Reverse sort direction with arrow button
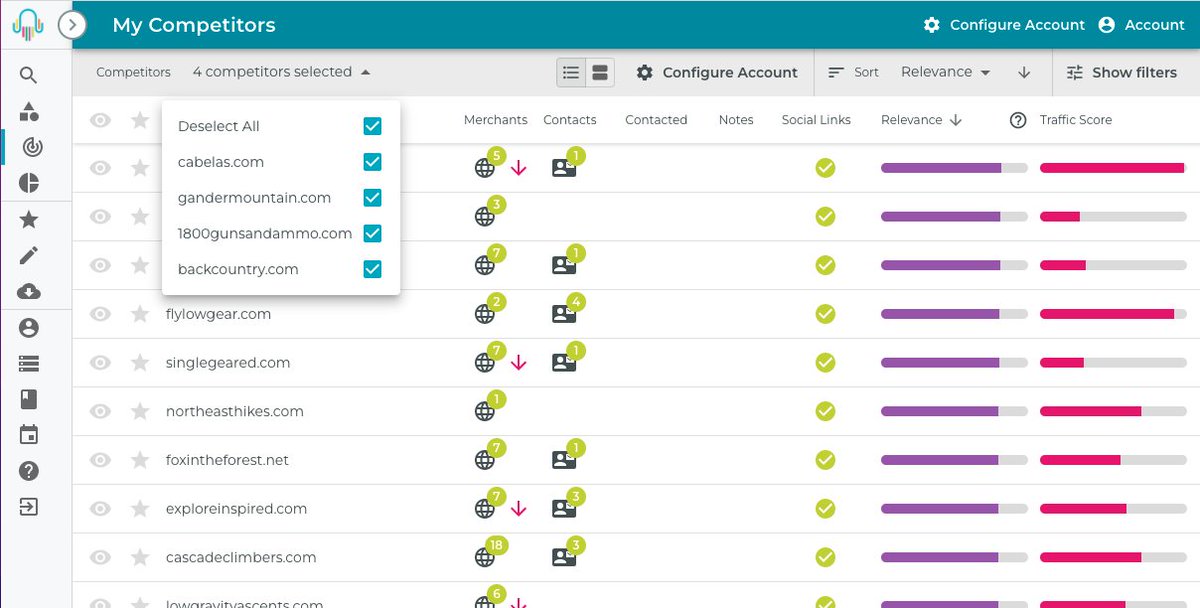 1024,72
